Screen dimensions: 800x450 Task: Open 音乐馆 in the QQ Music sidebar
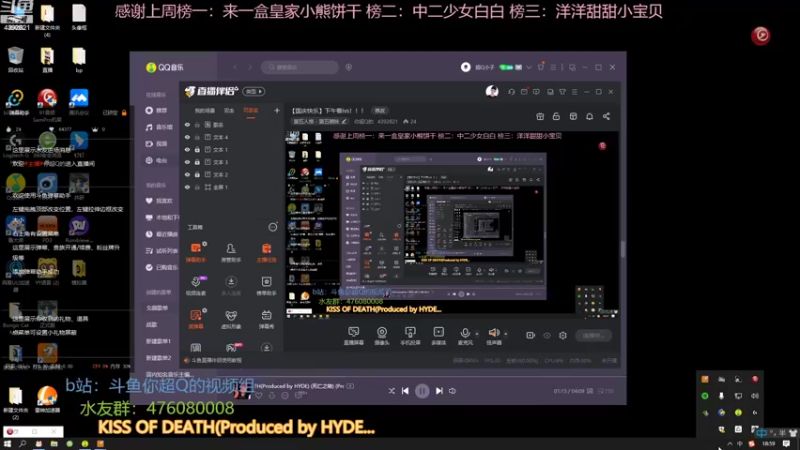tap(160, 127)
